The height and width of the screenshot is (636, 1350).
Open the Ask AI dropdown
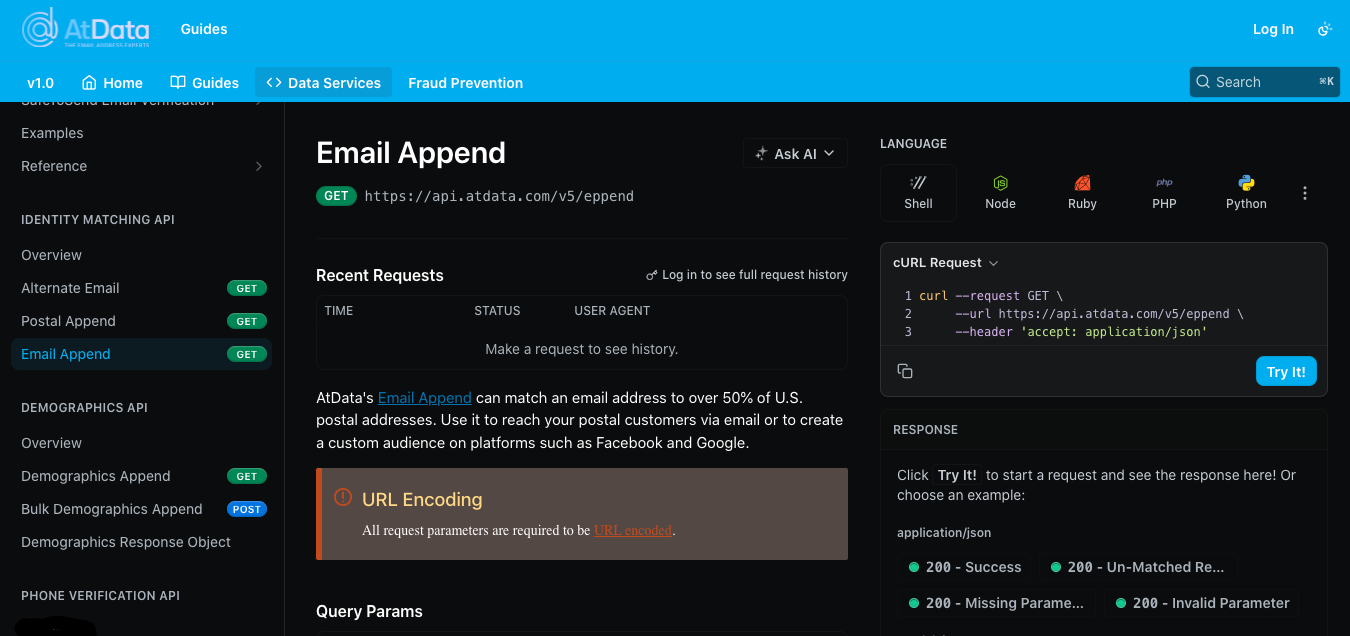[795, 153]
